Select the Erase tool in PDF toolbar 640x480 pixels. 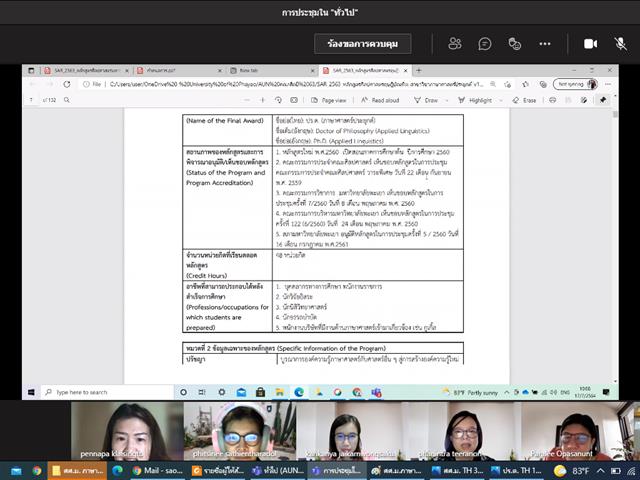pyautogui.click(x=524, y=100)
